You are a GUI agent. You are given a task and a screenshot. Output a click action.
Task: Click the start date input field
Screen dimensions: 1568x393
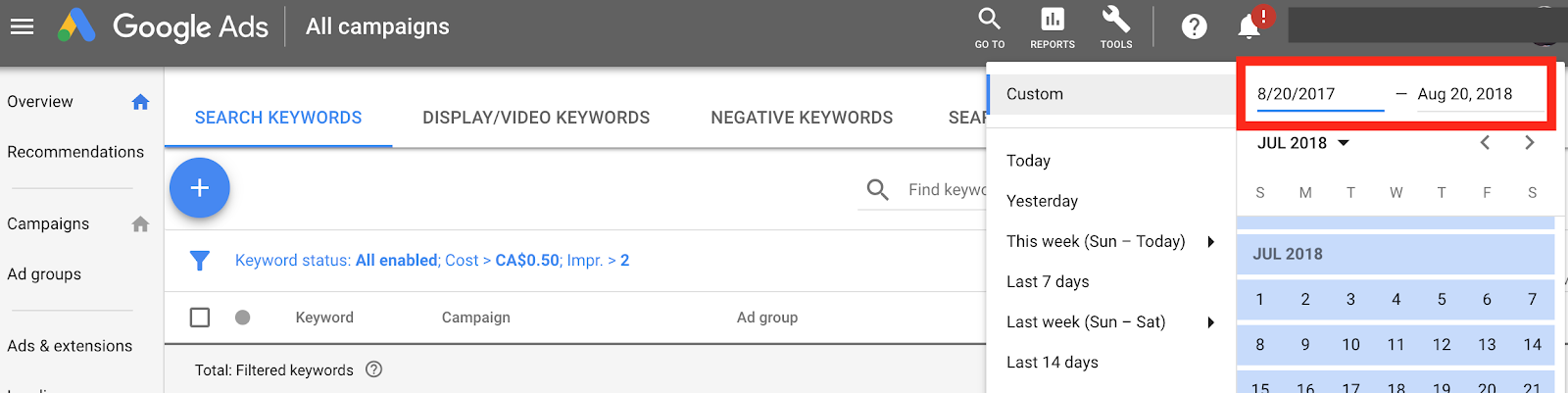point(1319,94)
